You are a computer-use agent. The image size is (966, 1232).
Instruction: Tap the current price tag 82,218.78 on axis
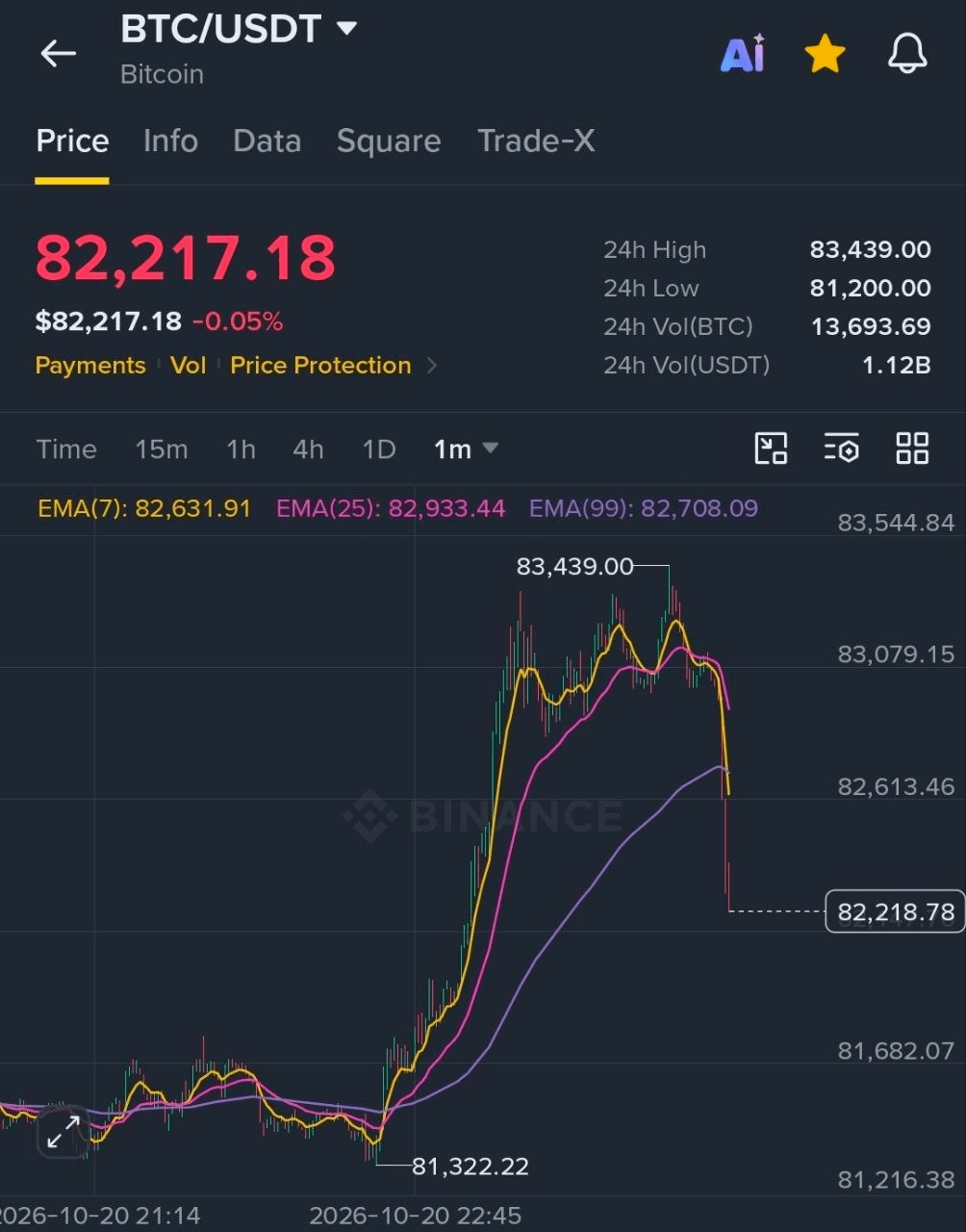coord(895,912)
